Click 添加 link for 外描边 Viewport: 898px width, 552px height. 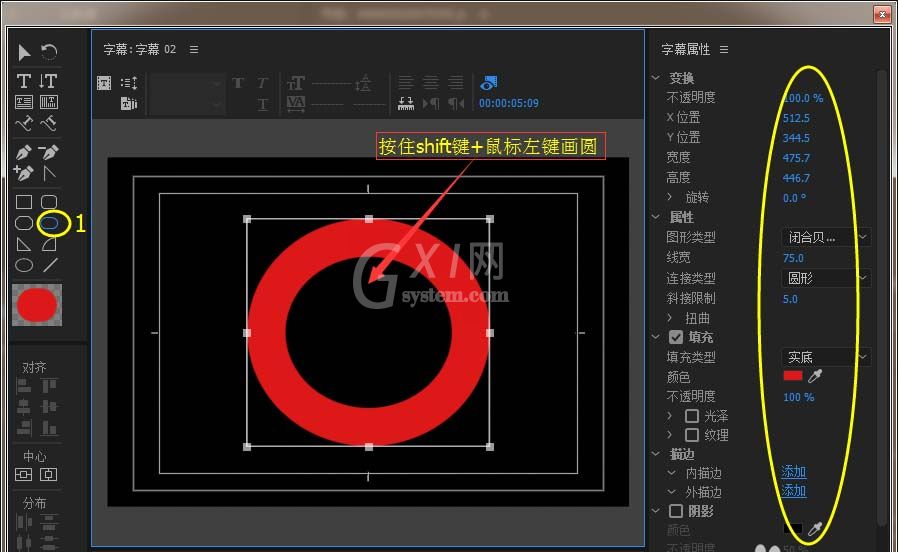click(x=794, y=491)
